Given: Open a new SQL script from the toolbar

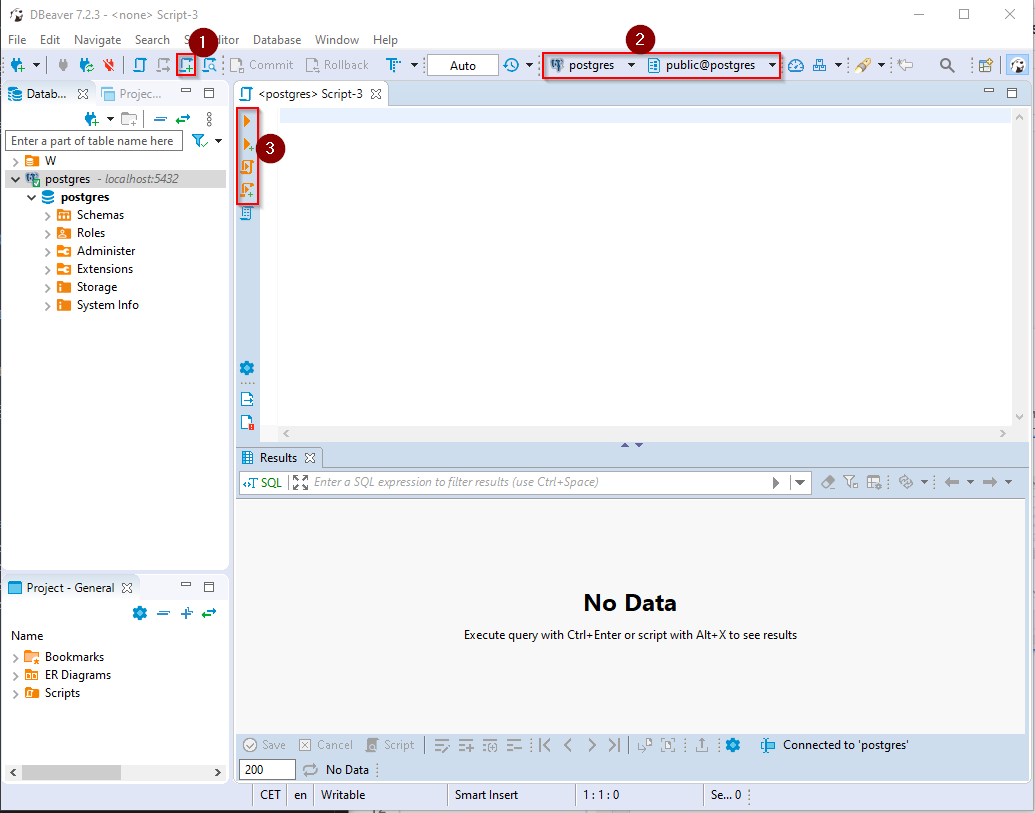Looking at the screenshot, I should [x=187, y=65].
